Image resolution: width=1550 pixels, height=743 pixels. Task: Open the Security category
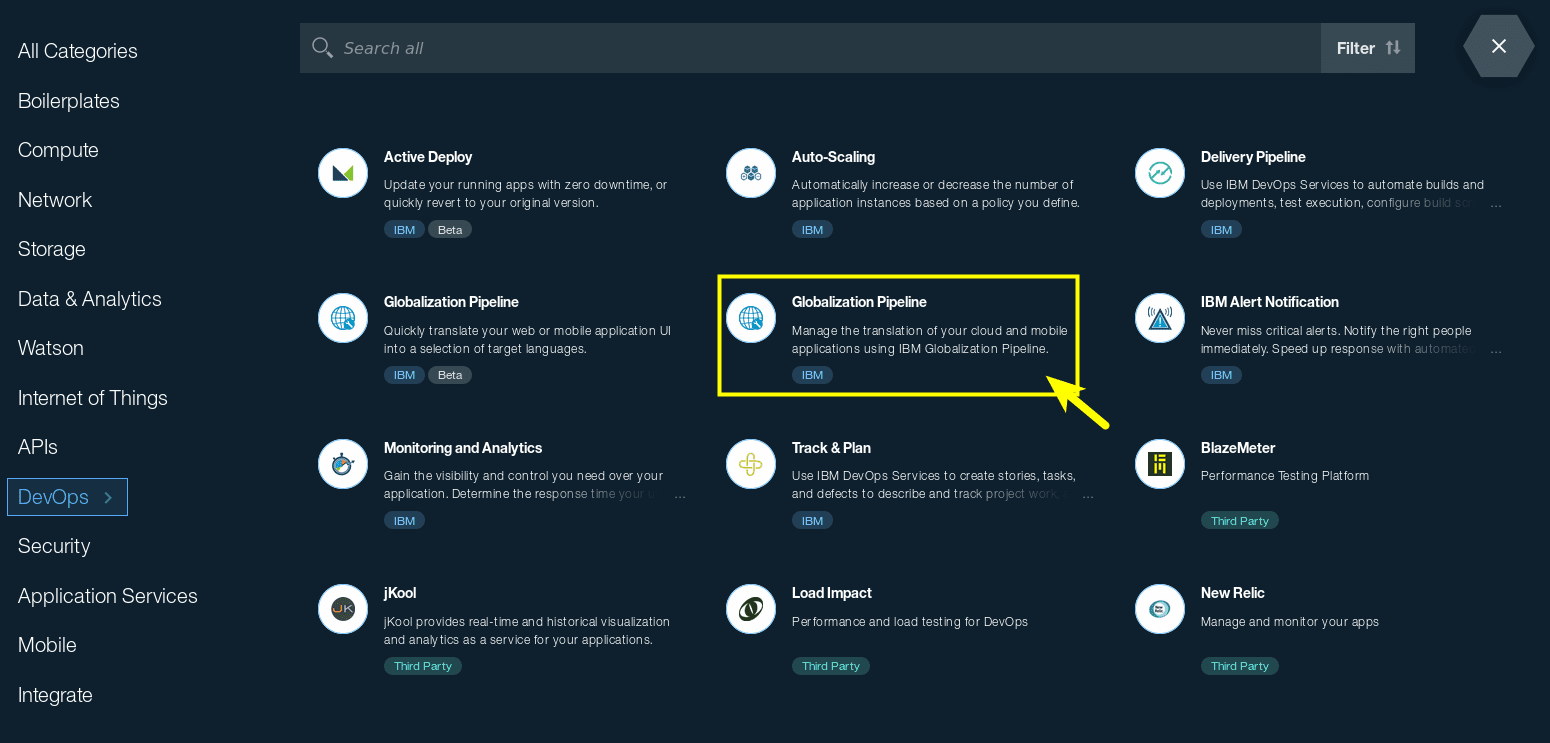(x=54, y=546)
